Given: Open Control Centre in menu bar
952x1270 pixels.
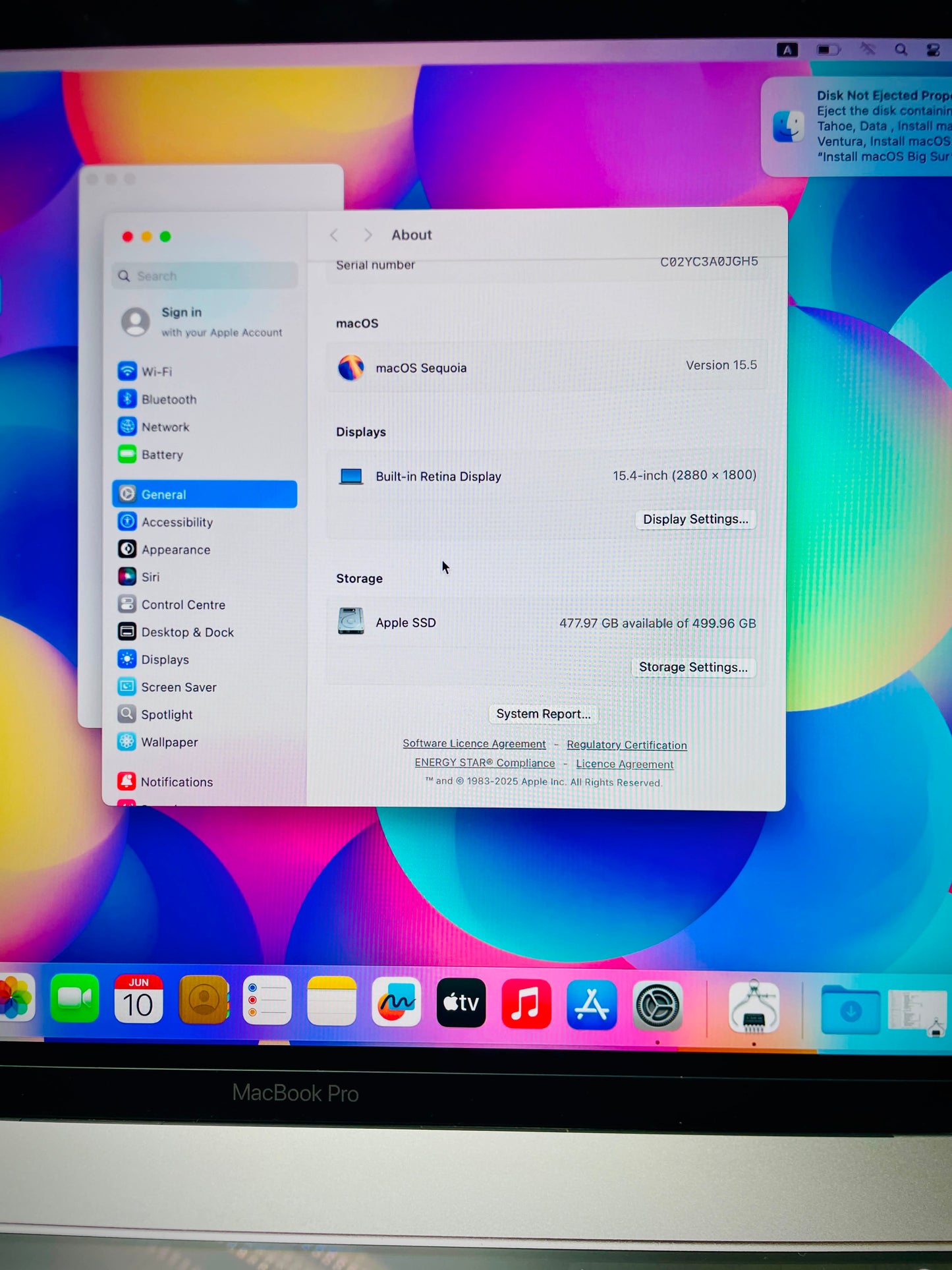Looking at the screenshot, I should pos(934,50).
